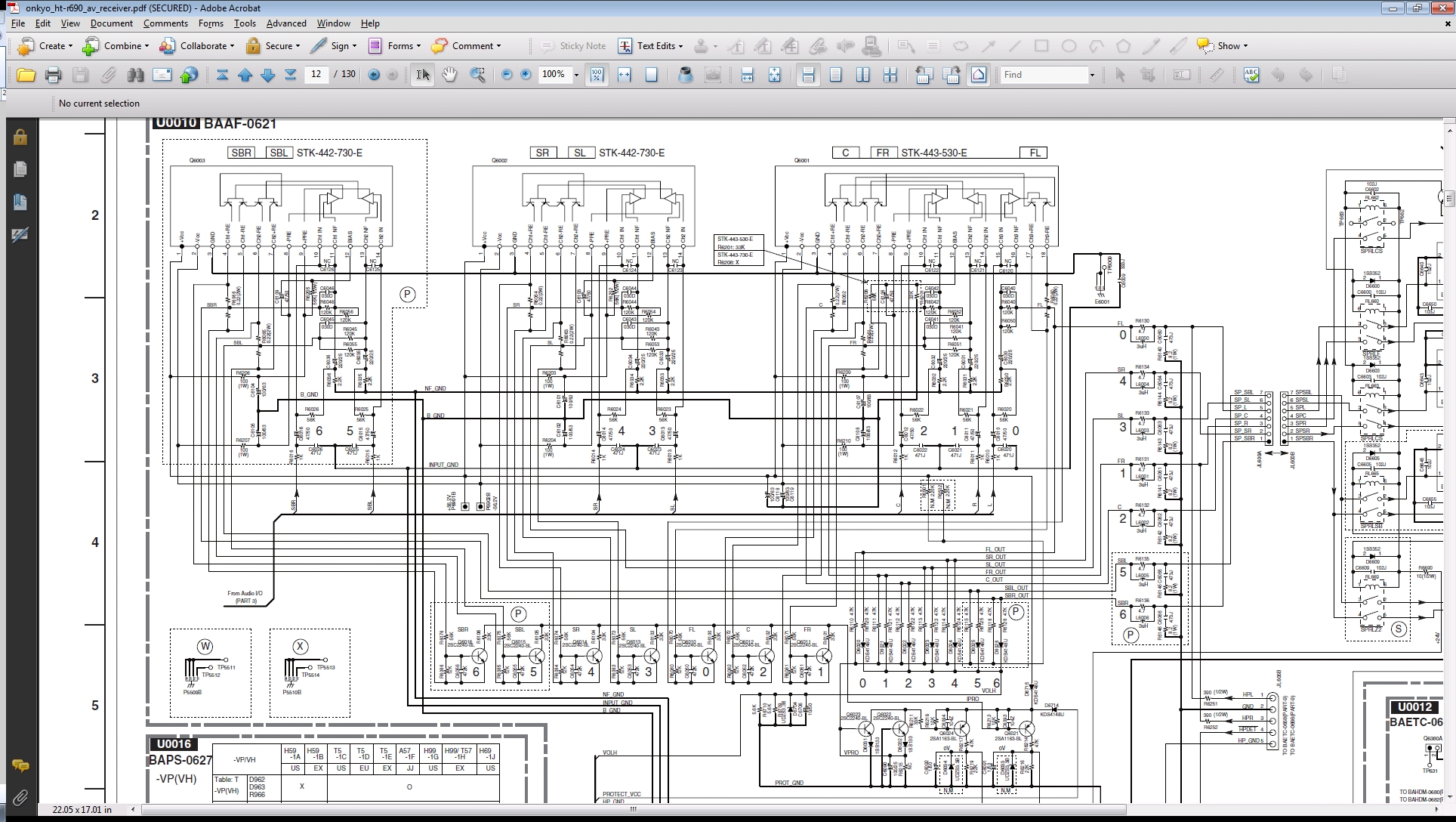Open the Edit menu
Image resolution: width=1456 pixels, height=822 pixels.
pyautogui.click(x=43, y=23)
